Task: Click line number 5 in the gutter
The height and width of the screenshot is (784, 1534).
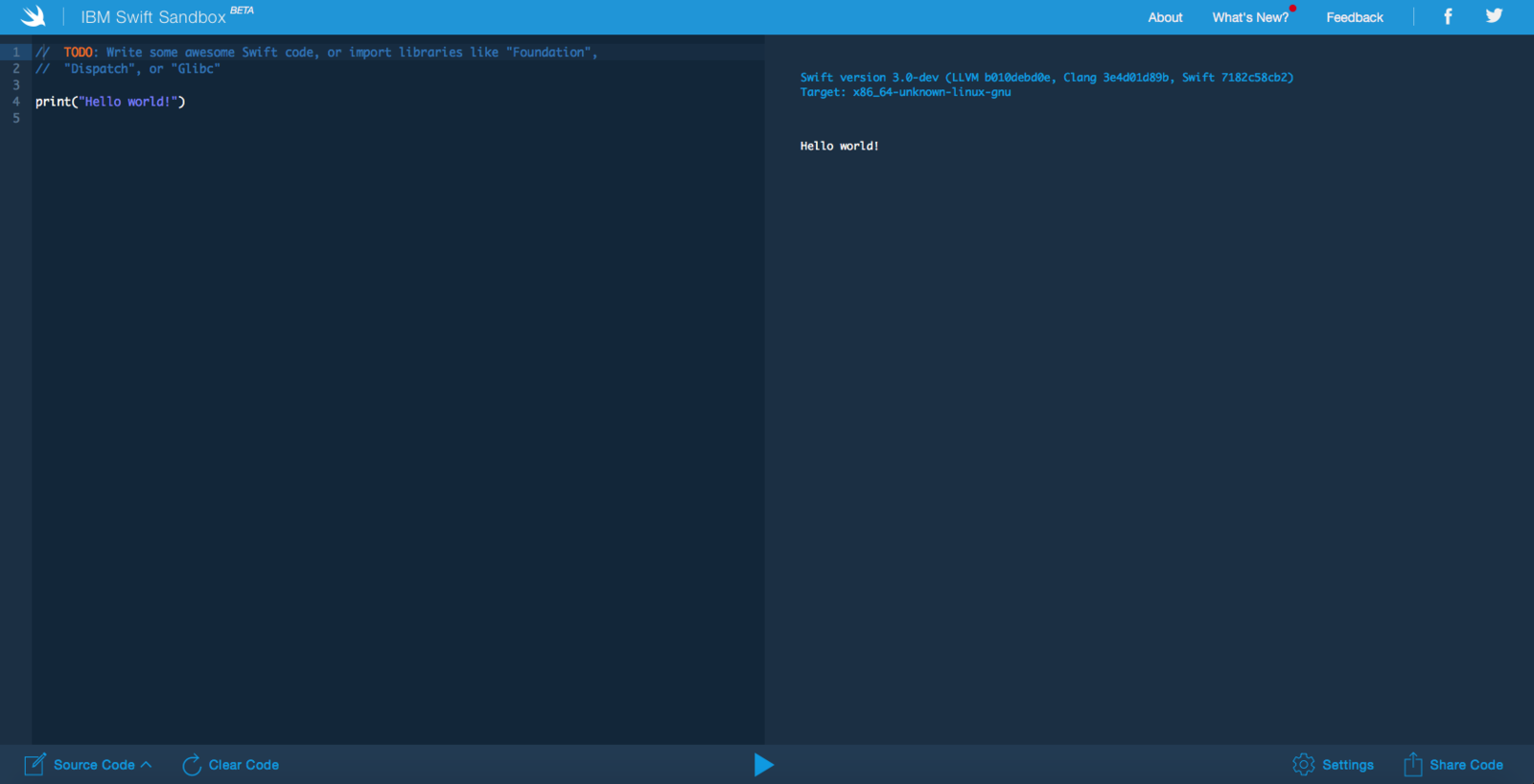Action: (16, 118)
